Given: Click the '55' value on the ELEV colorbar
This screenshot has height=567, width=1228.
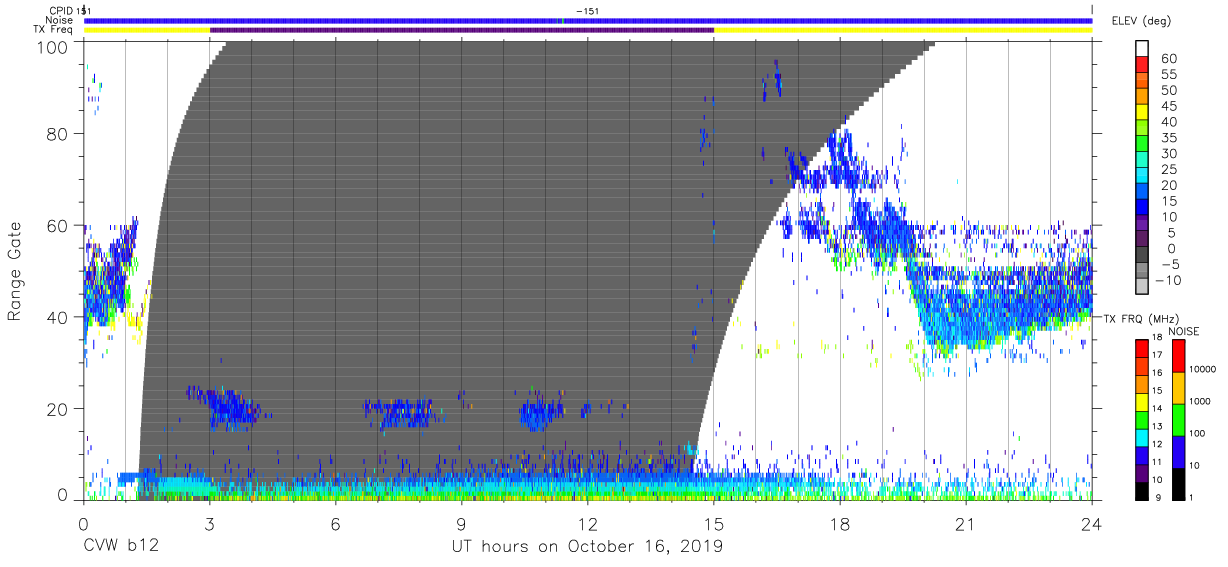Looking at the screenshot, I should (1169, 75).
